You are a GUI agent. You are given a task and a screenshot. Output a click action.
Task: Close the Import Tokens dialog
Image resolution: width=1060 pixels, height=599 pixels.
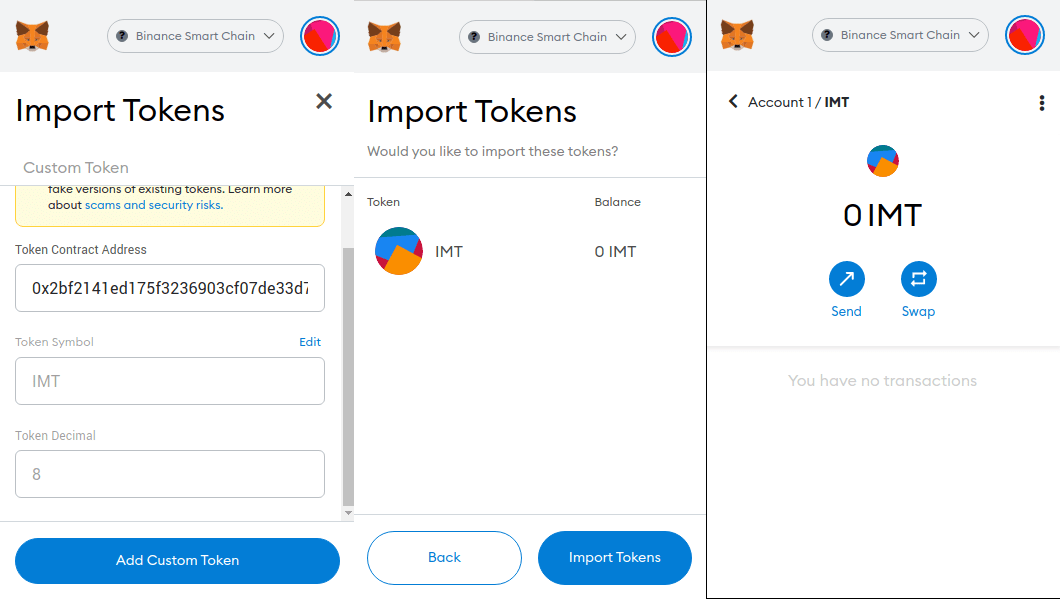[324, 100]
